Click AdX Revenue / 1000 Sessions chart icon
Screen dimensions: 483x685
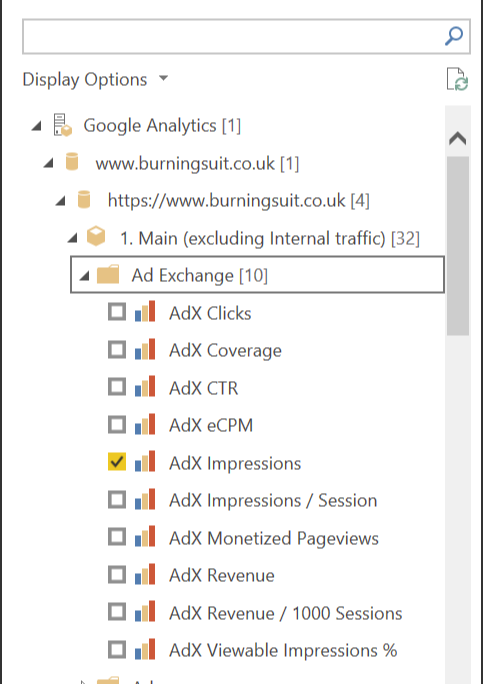[x=145, y=612]
